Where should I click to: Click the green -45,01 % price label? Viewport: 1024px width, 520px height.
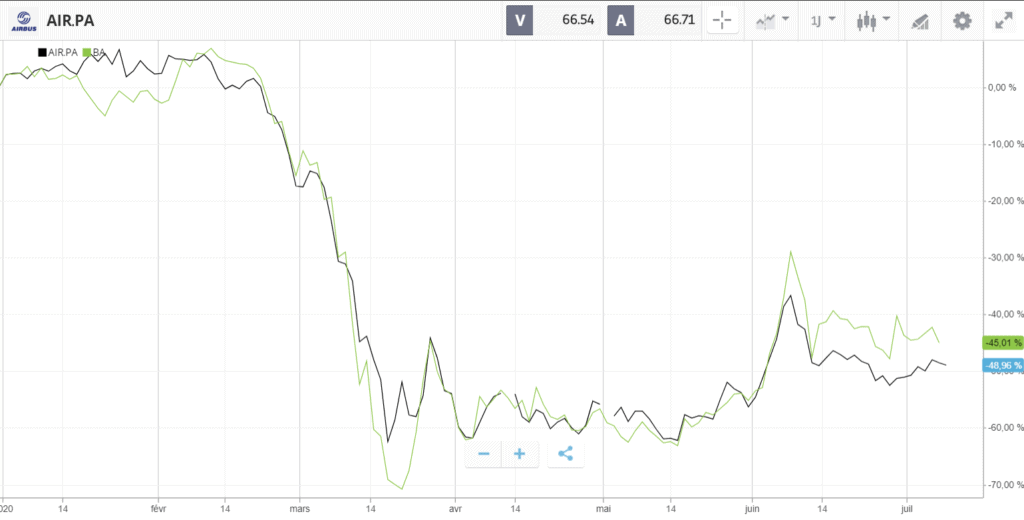1003,342
